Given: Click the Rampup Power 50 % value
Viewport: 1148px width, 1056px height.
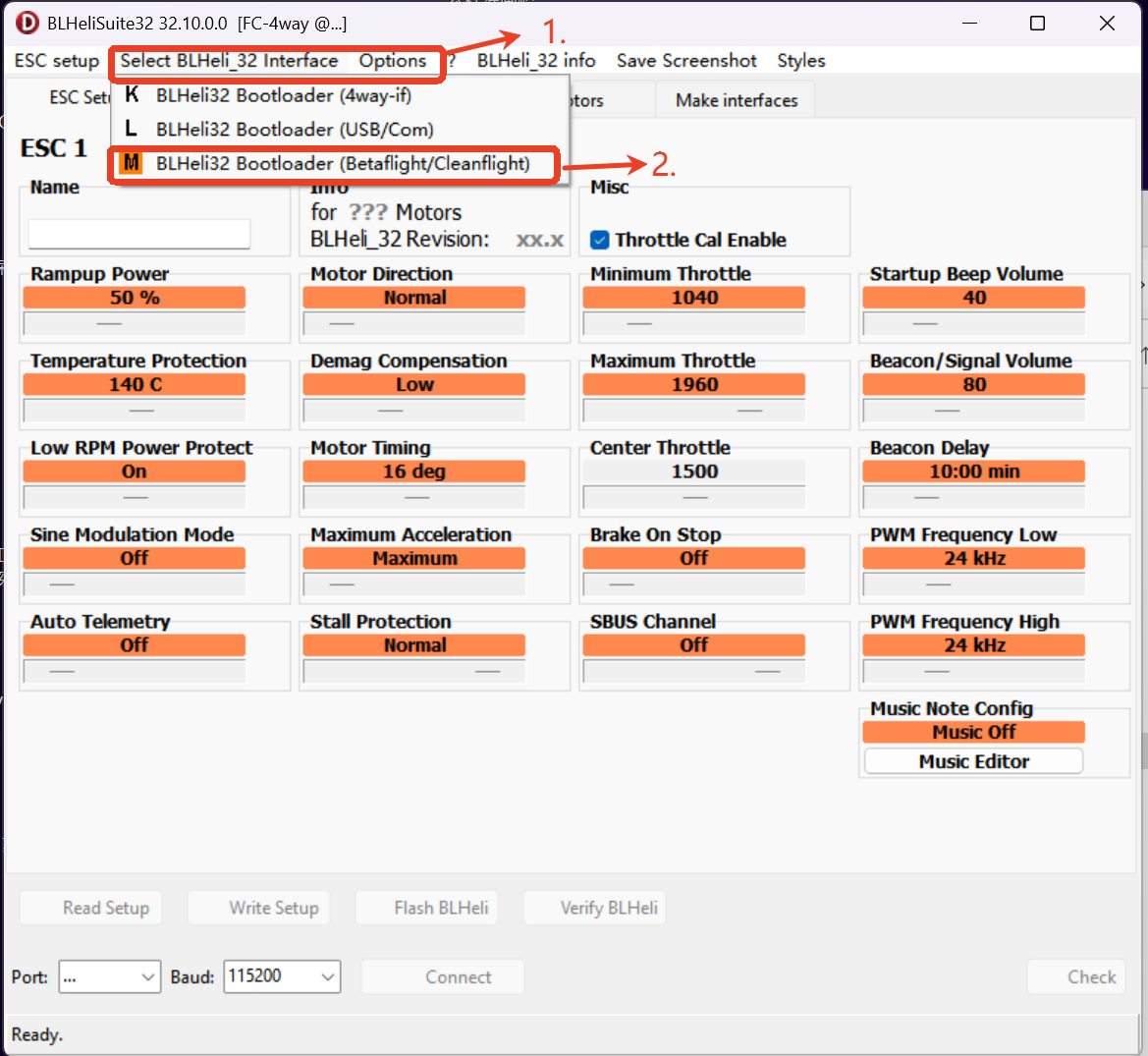Looking at the screenshot, I should [134, 298].
